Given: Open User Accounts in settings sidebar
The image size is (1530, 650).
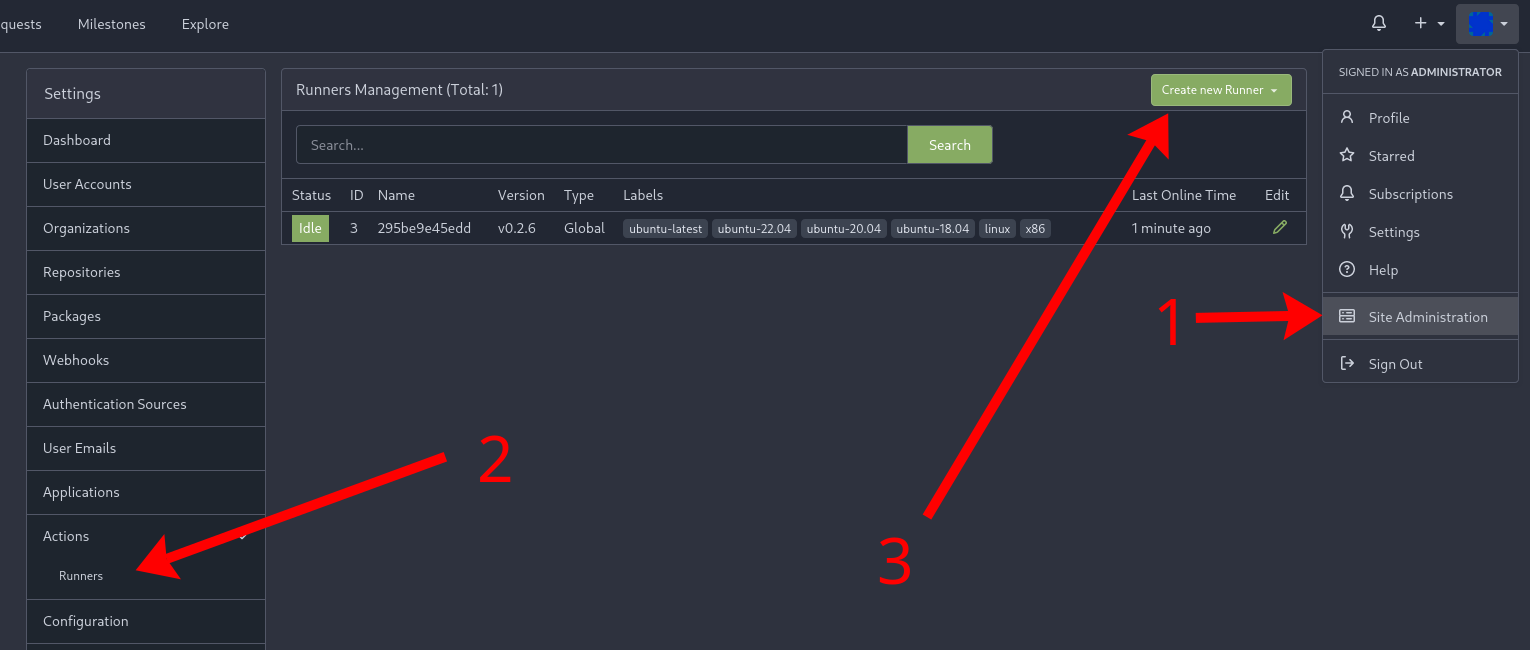Looking at the screenshot, I should (x=87, y=184).
